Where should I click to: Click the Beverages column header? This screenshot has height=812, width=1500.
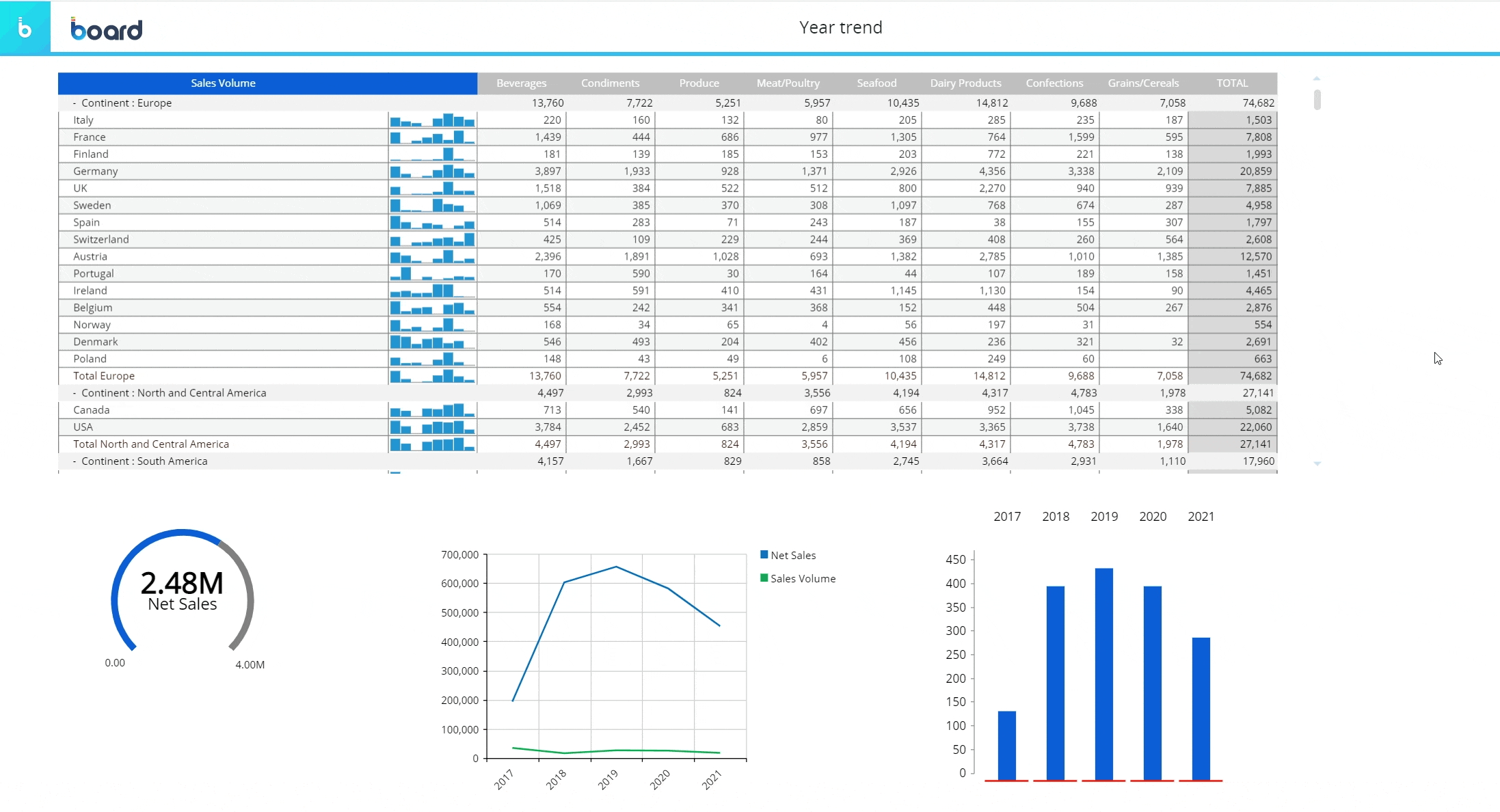[522, 83]
